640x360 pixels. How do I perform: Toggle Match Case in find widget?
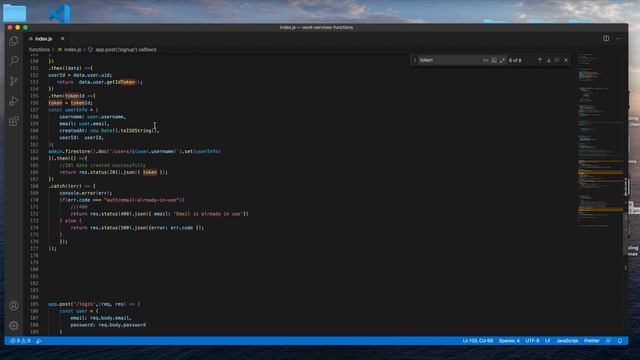coord(485,60)
